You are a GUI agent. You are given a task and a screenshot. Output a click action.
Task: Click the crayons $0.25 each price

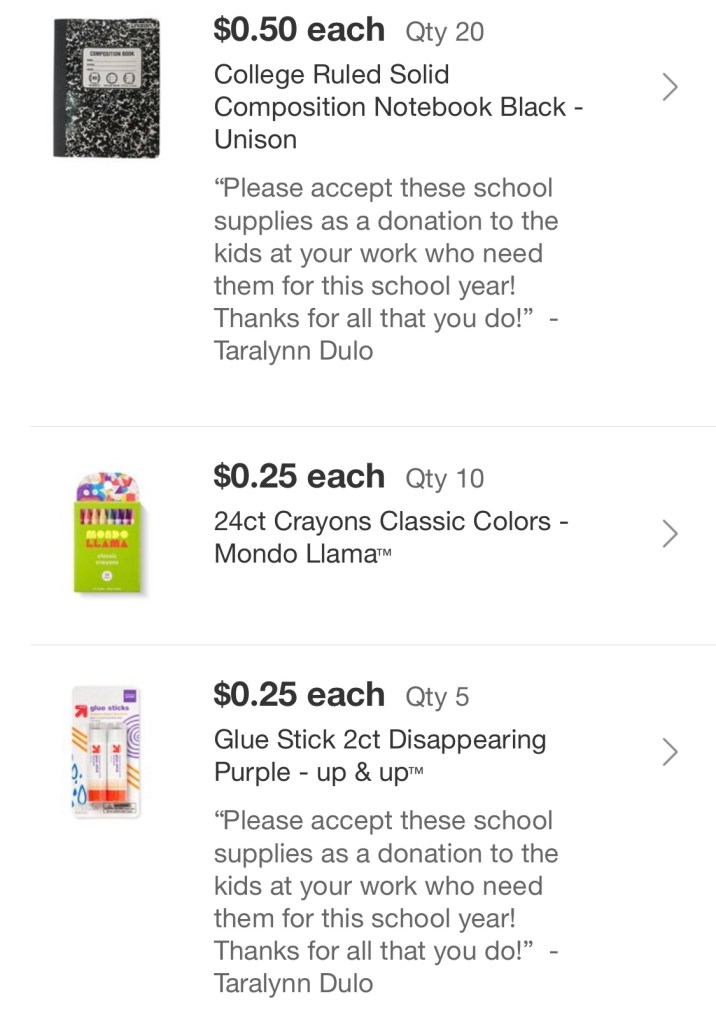pos(298,476)
